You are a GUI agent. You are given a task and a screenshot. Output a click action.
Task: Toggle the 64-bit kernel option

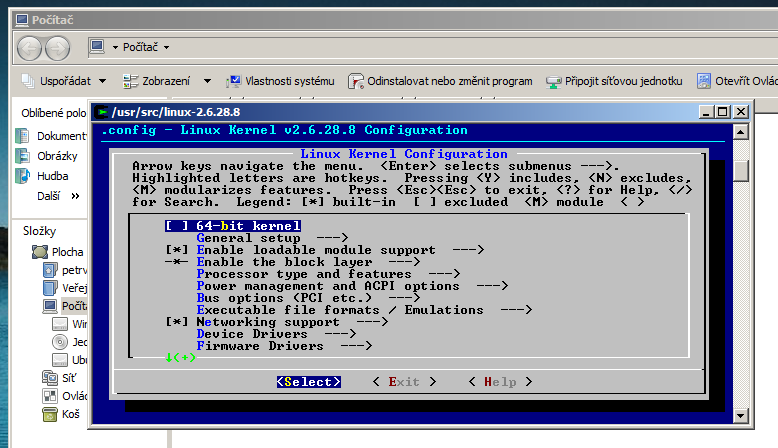[x=233, y=226]
